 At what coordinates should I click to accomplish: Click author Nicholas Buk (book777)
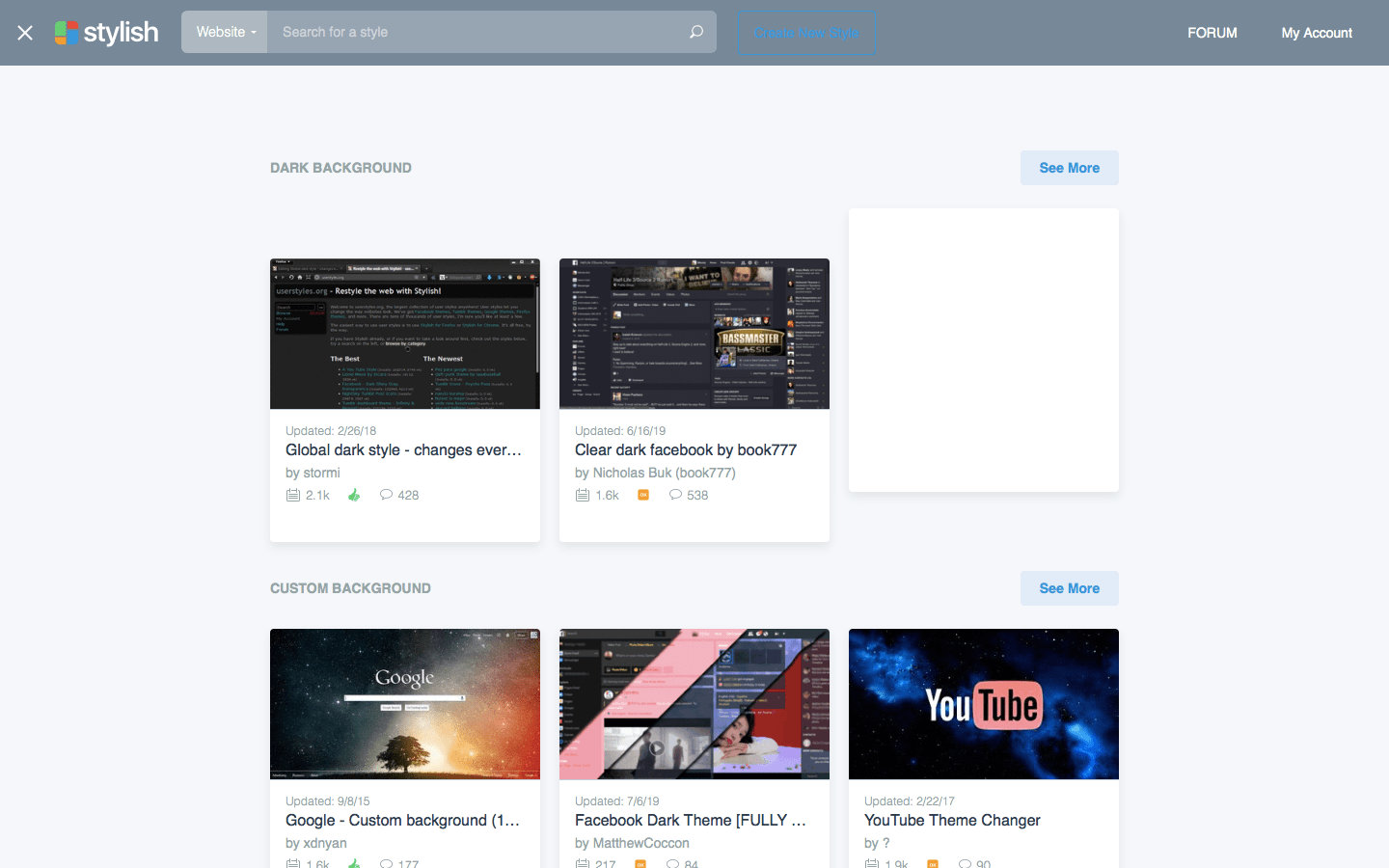coord(664,473)
